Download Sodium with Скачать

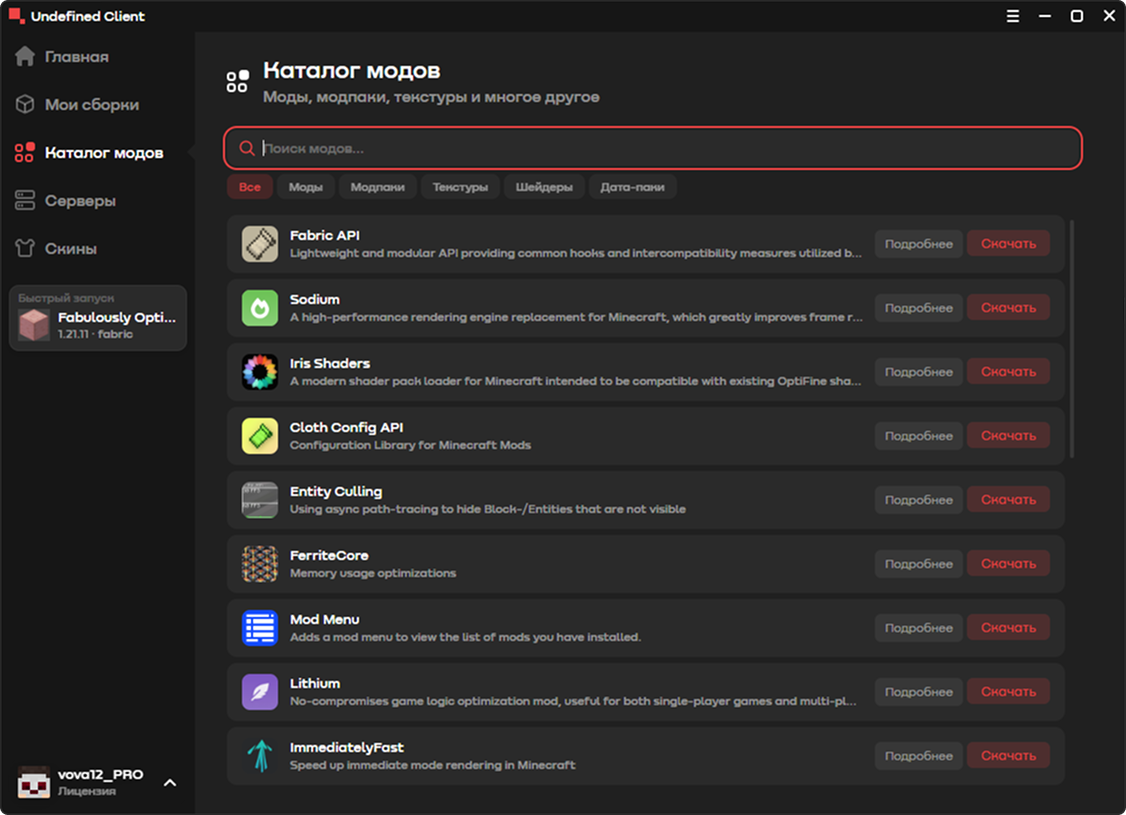(x=1008, y=308)
